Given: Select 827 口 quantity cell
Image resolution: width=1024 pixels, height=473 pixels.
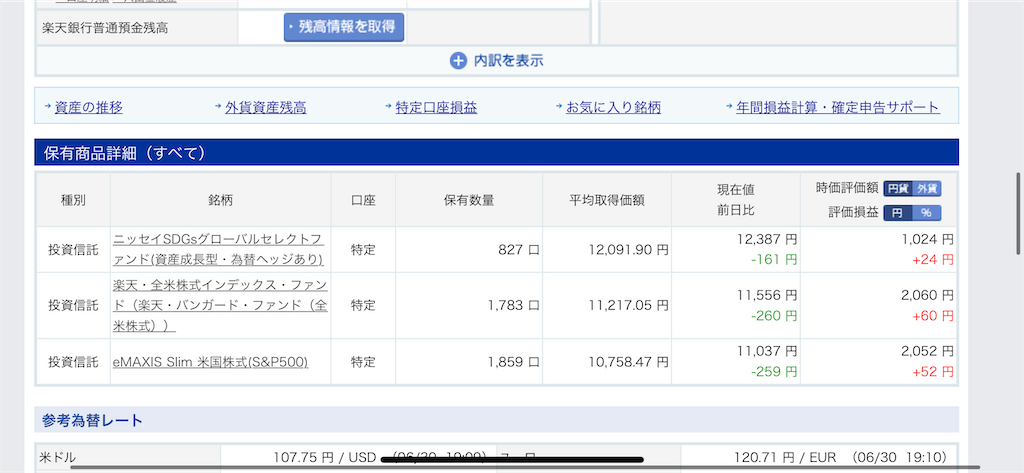Looking at the screenshot, I should pos(519,250).
